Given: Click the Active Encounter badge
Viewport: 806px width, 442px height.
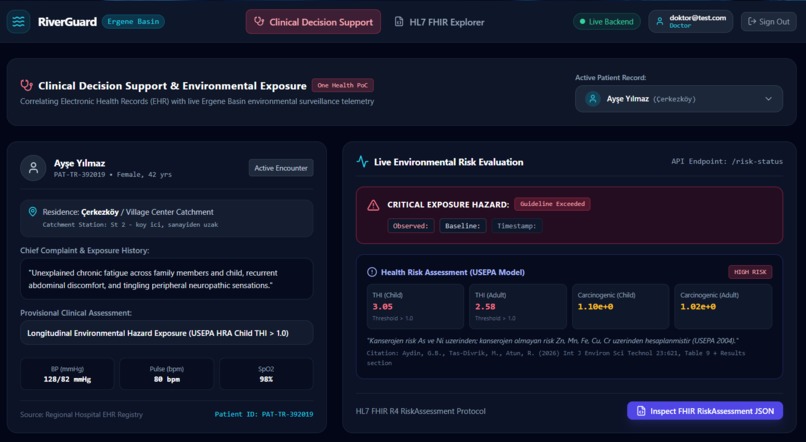Looking at the screenshot, I should tap(281, 168).
